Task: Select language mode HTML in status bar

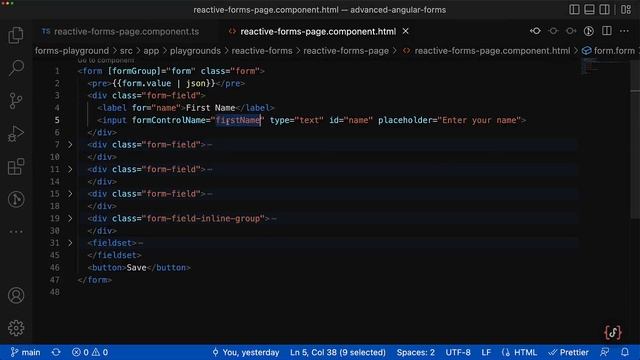Action: [x=520, y=352]
